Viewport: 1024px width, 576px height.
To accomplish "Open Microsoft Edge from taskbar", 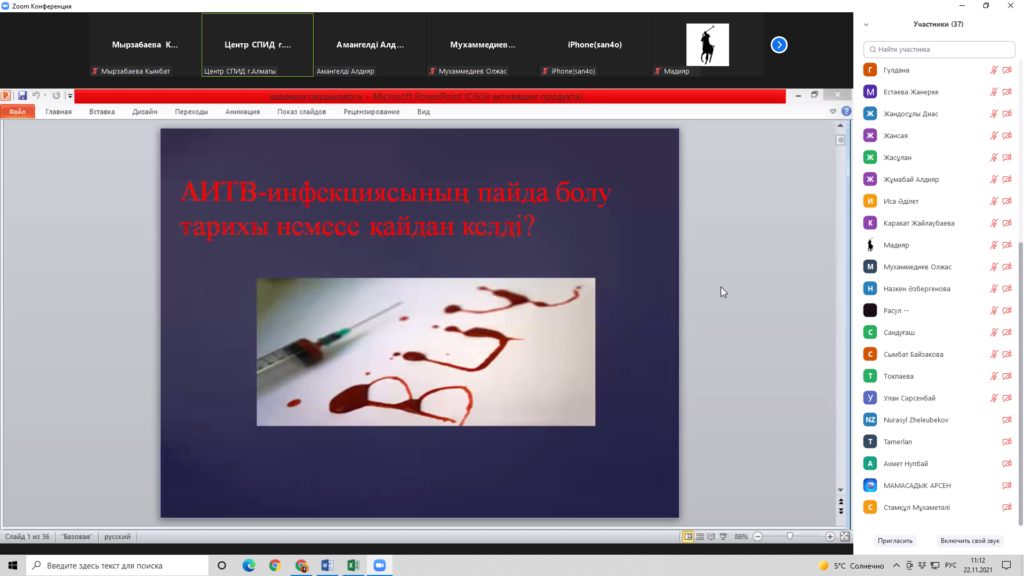I will [249, 565].
